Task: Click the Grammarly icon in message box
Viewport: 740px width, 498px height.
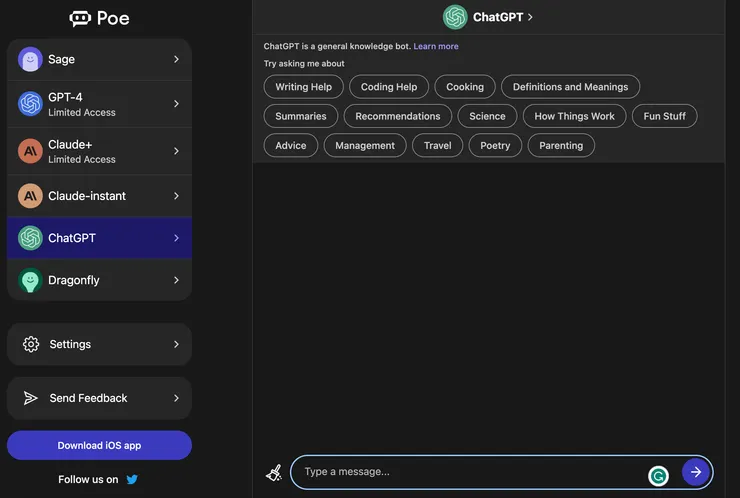Action: tap(658, 476)
